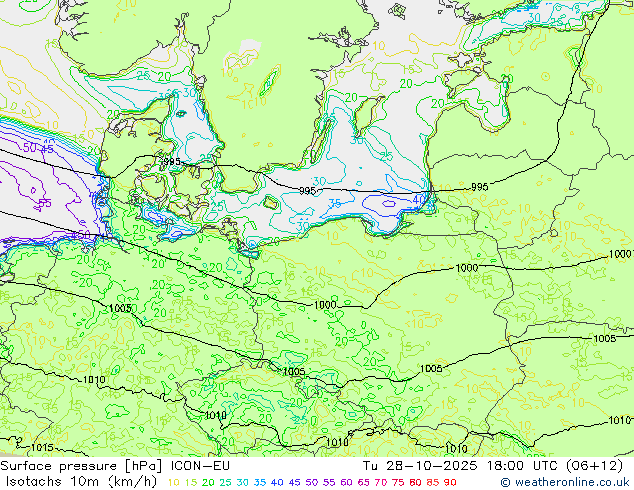Click the "Isotachs 10m (km/h)" legend caption

81,482
